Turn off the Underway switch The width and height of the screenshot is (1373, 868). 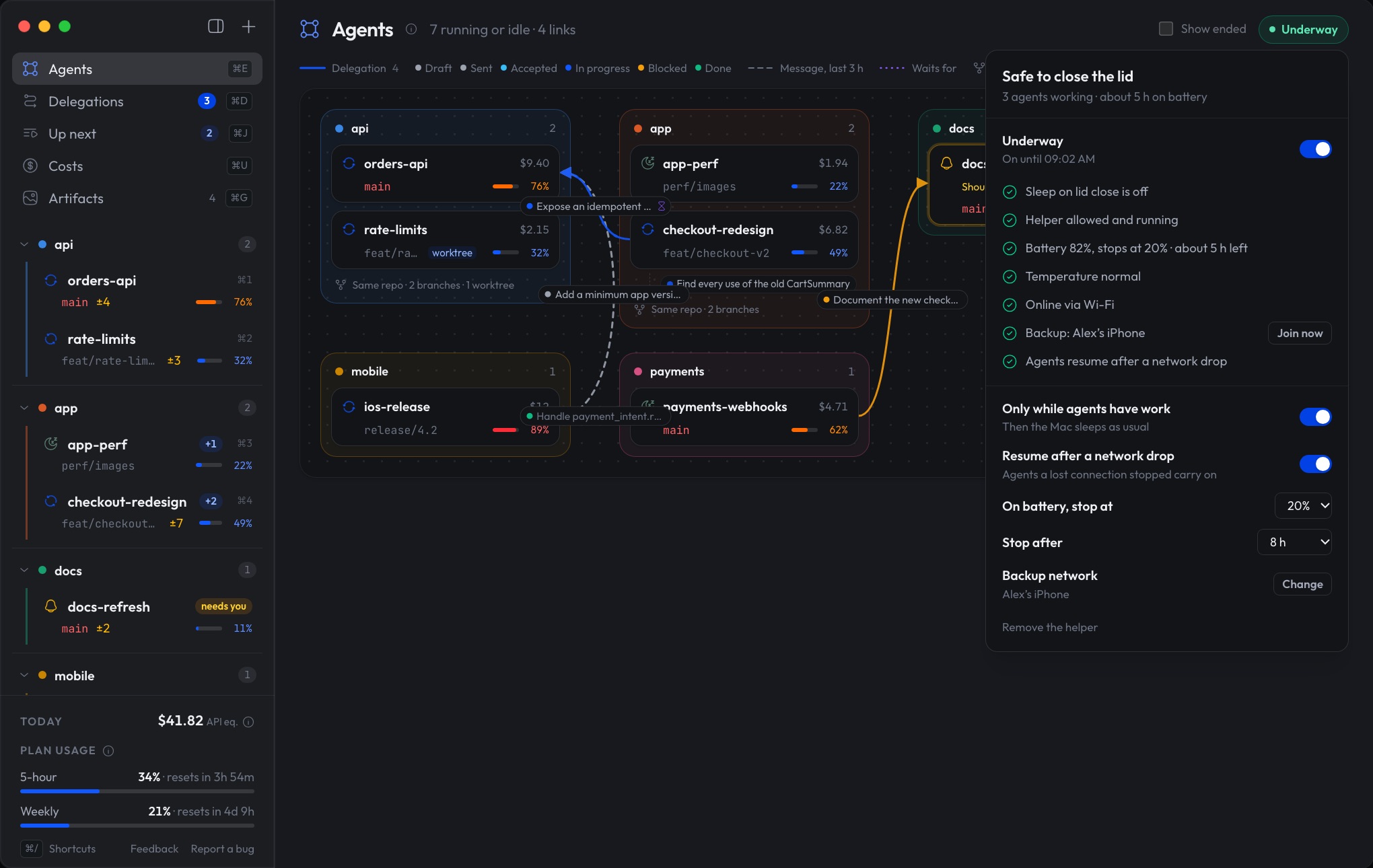click(1315, 149)
